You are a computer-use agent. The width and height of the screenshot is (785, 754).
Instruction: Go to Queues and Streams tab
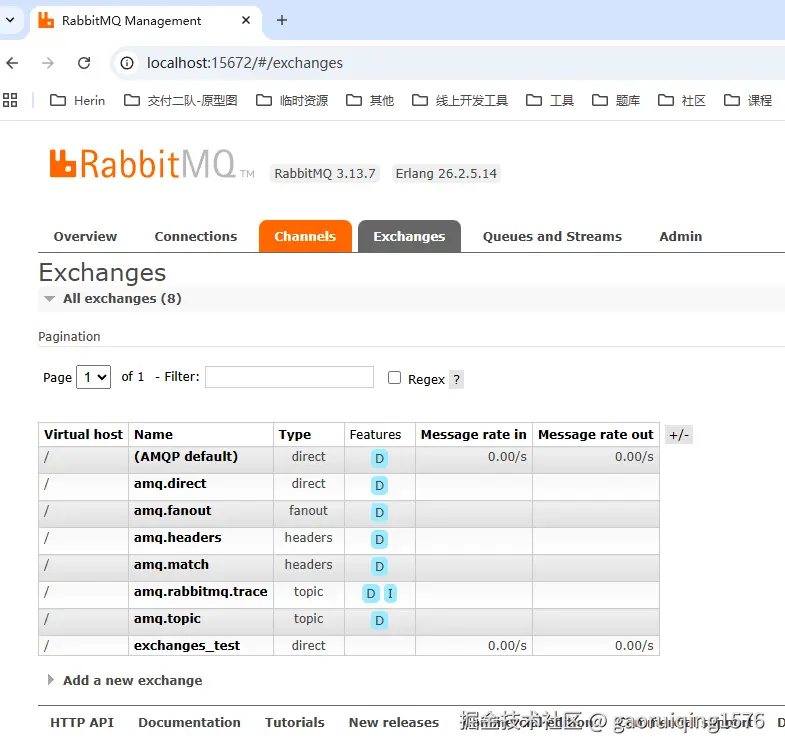(552, 236)
